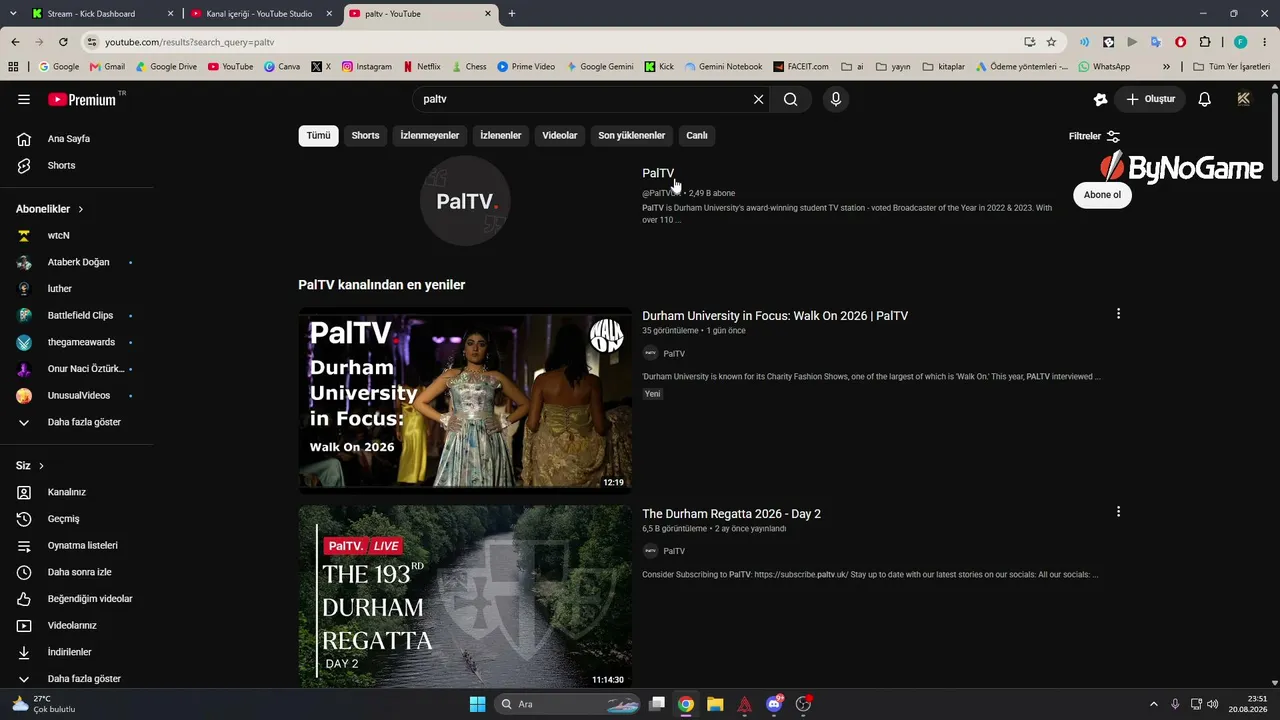
Task: Open the YouTube hamburger guide menu
Action: [x=24, y=99]
